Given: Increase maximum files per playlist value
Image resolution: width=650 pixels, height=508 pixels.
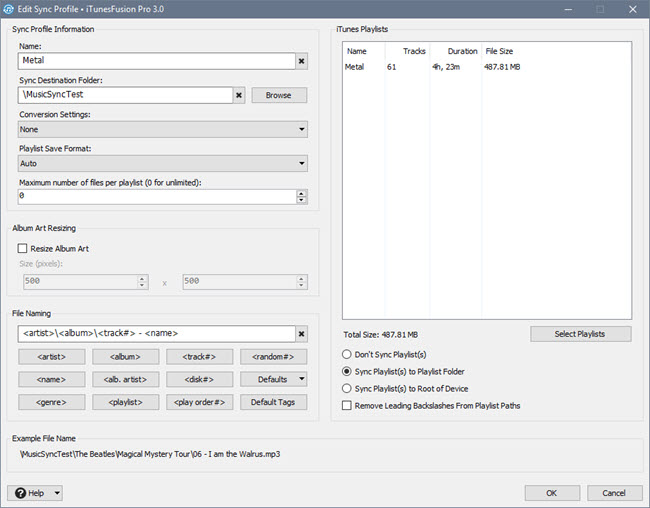Looking at the screenshot, I should (301, 193).
